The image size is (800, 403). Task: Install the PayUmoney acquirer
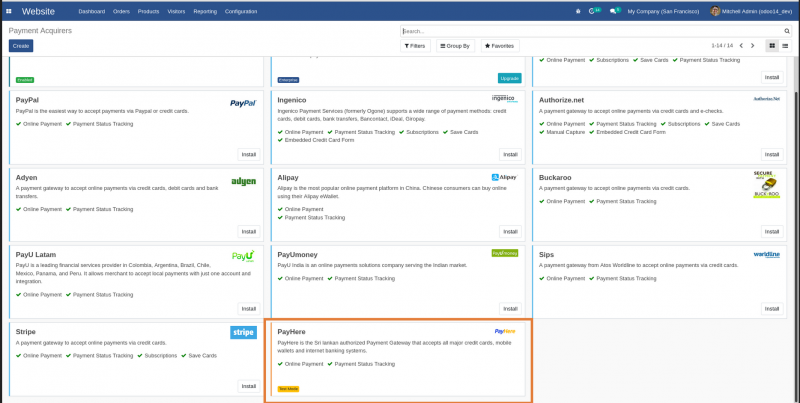(510, 309)
